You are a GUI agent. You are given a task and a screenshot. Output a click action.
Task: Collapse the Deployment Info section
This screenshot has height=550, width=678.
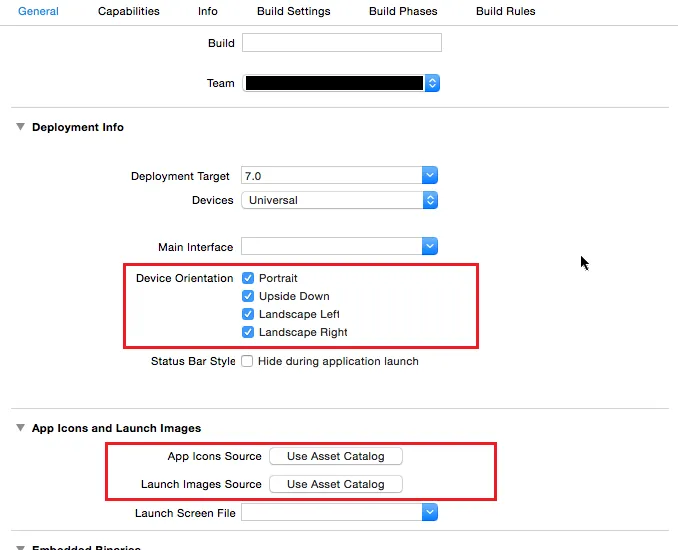pos(20,127)
